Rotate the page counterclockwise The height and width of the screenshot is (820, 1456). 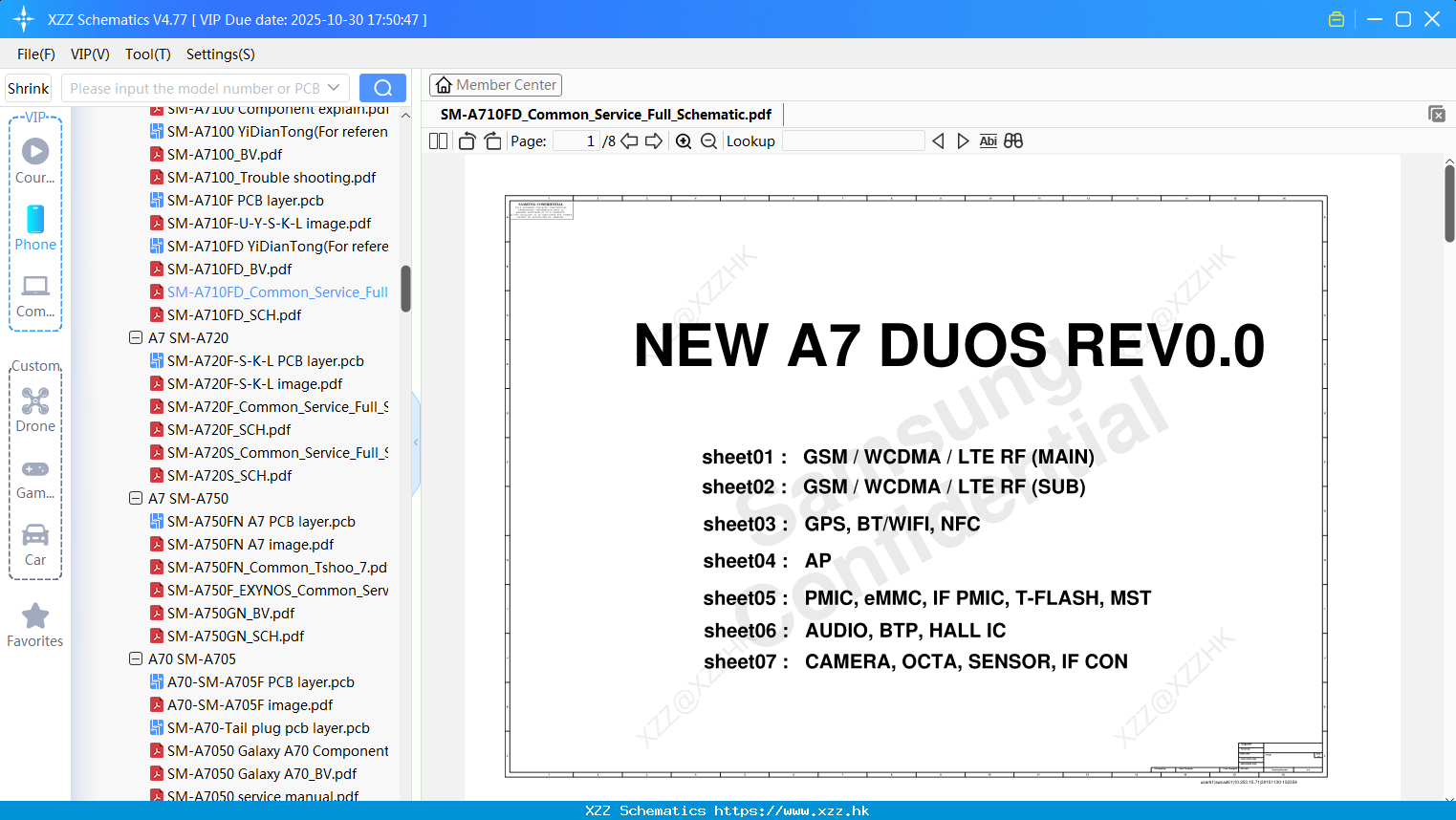(x=467, y=141)
